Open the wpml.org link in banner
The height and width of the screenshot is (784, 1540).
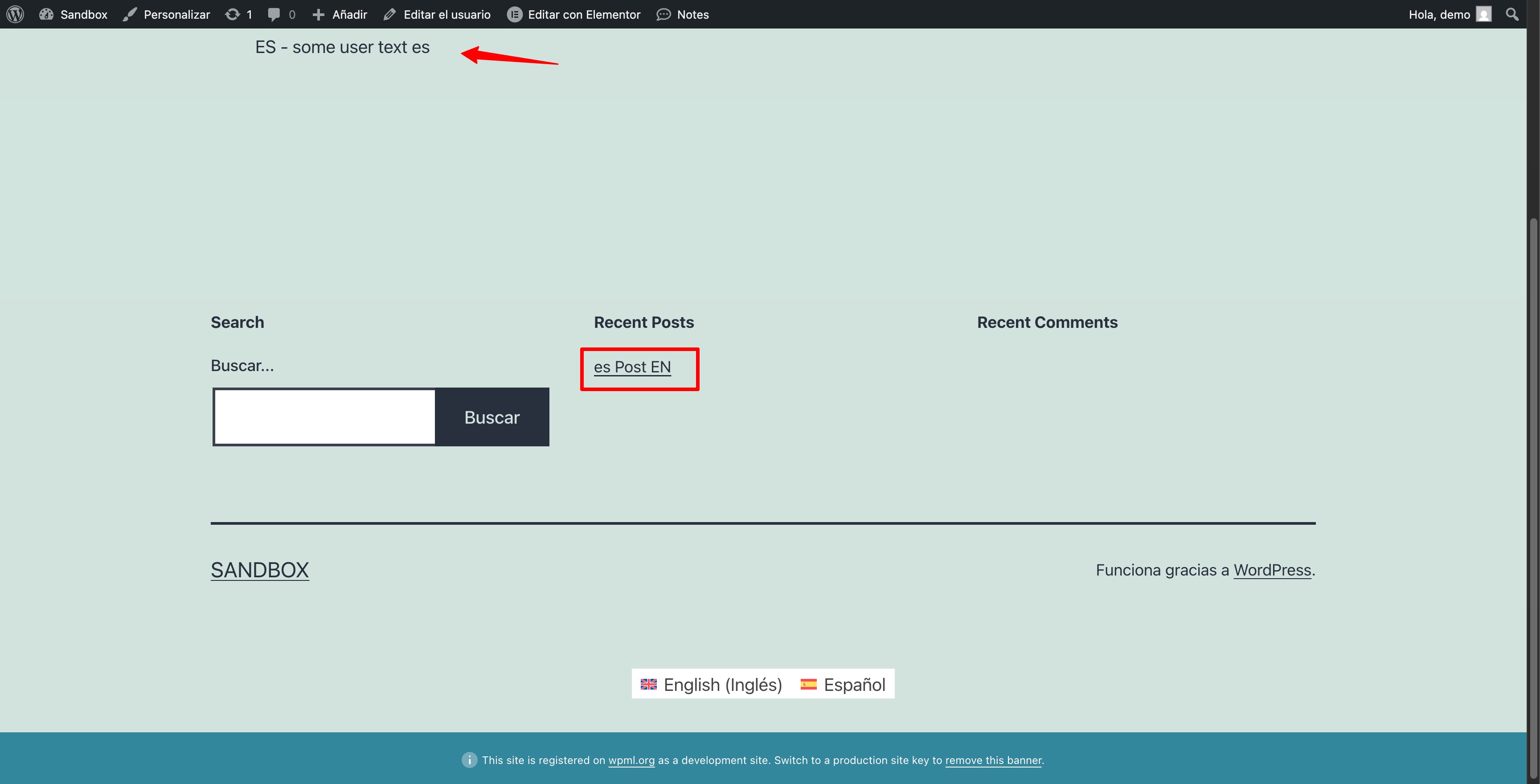[631, 760]
